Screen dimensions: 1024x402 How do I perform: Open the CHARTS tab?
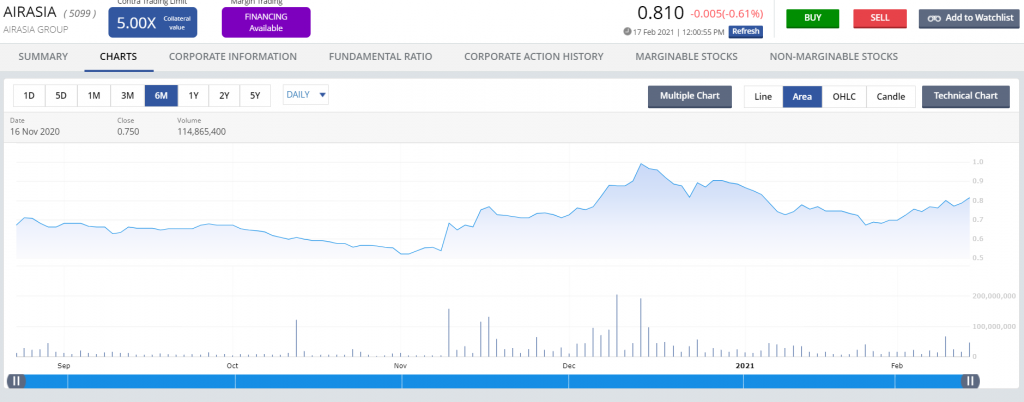point(118,57)
